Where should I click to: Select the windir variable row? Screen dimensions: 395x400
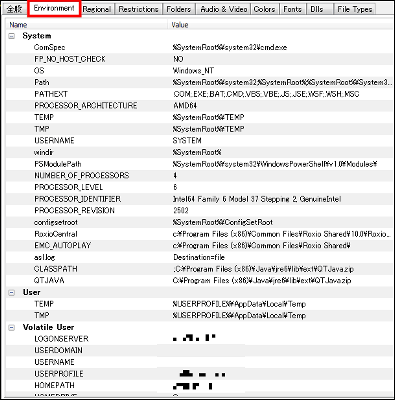coord(199,152)
